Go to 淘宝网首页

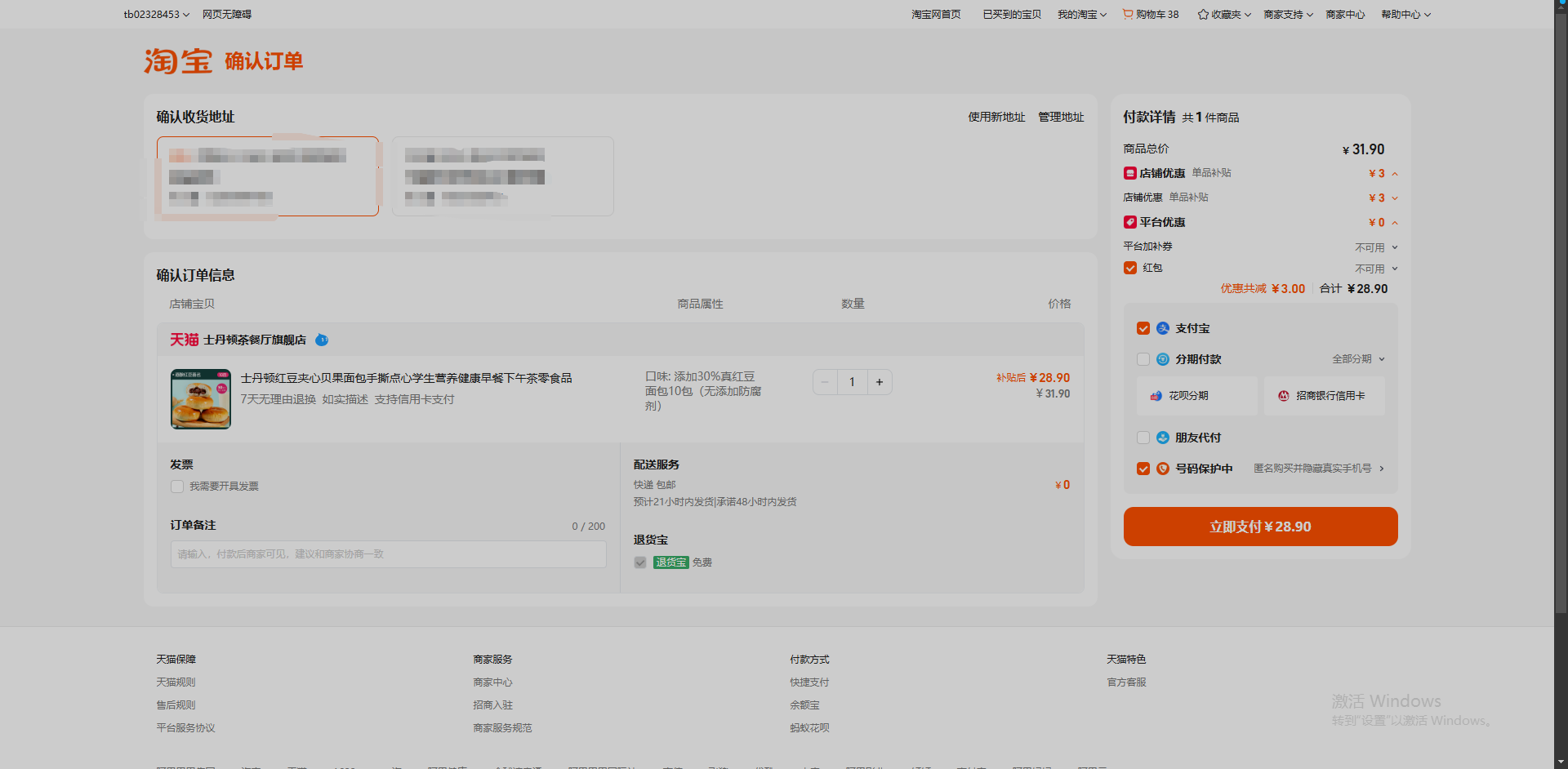click(x=936, y=14)
